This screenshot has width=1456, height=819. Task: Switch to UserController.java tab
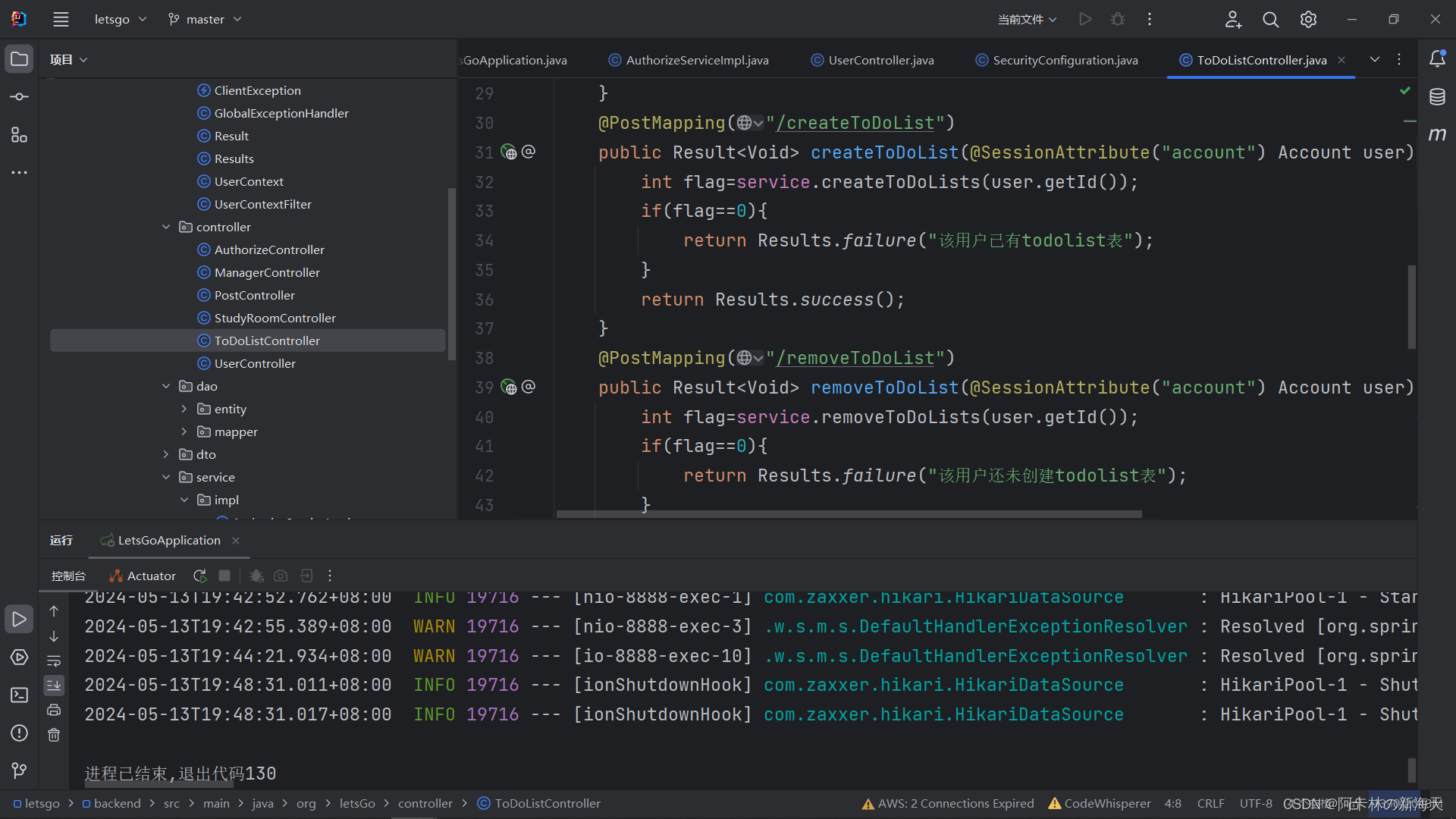872,60
